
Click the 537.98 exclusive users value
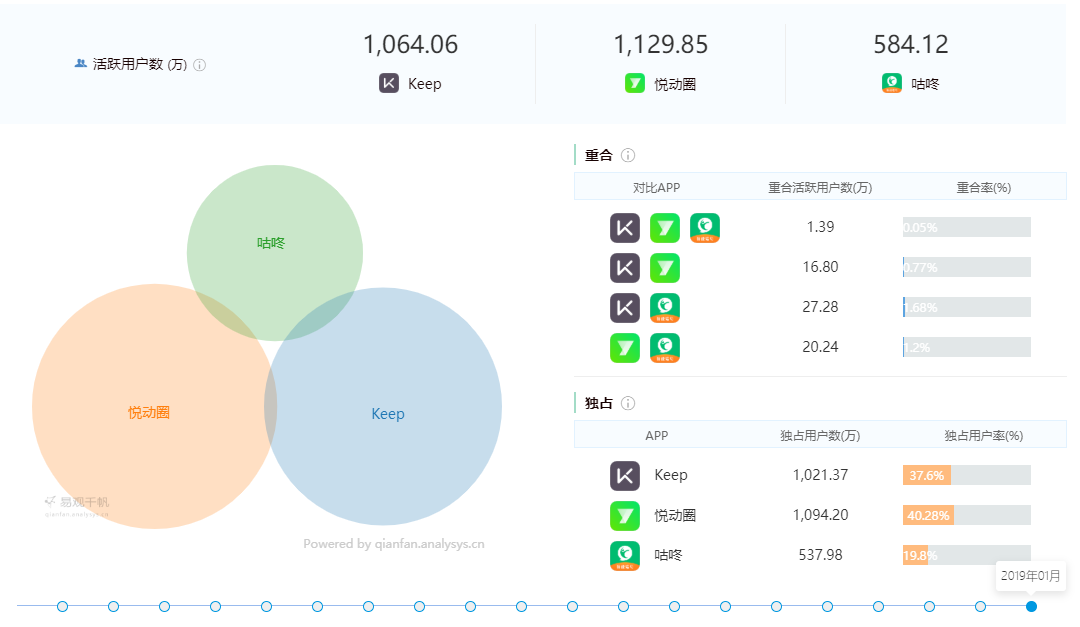tap(820, 555)
